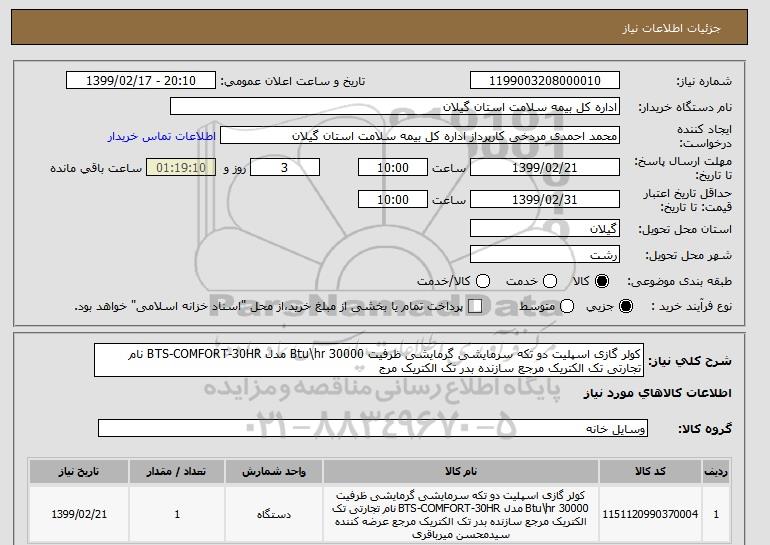This screenshot has width=770, height=545.
Task: Select the کالا radio button
Action: (x=602, y=281)
